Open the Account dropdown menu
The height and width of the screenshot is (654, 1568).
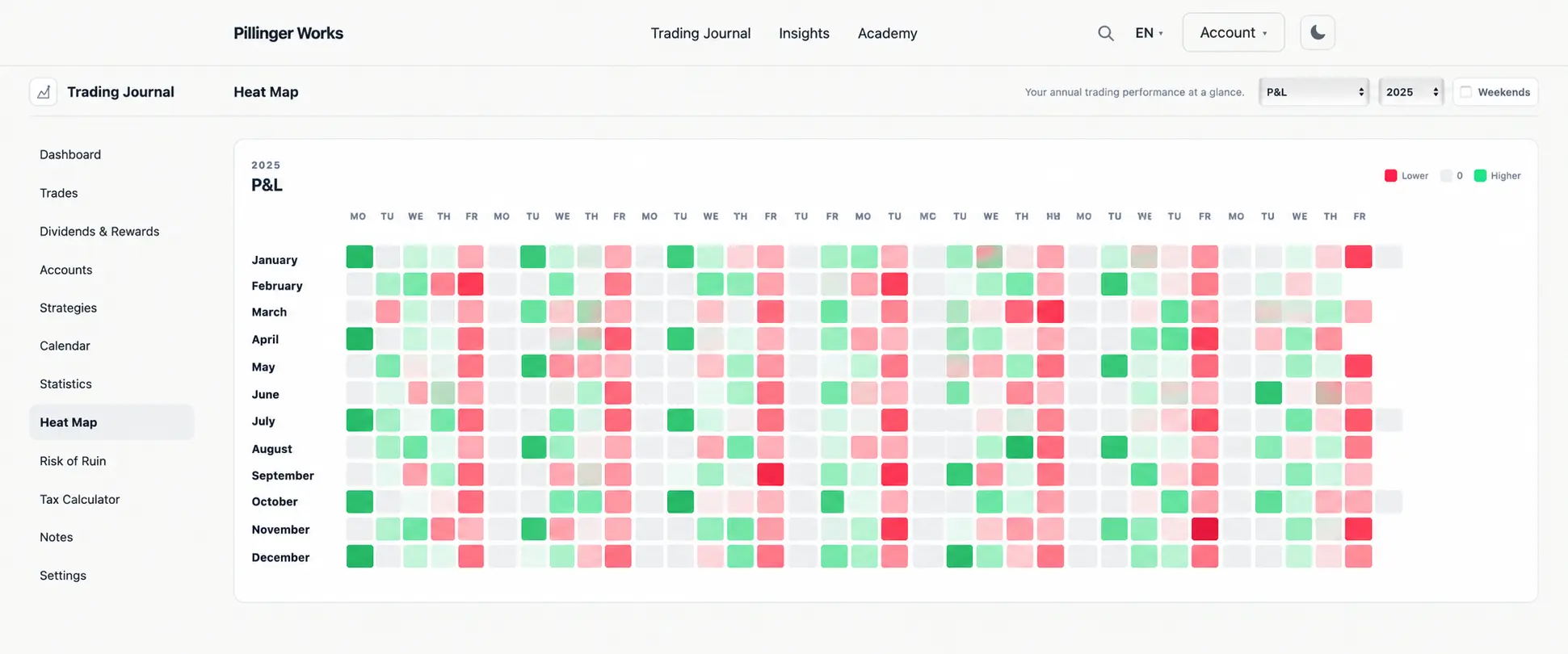[1234, 33]
